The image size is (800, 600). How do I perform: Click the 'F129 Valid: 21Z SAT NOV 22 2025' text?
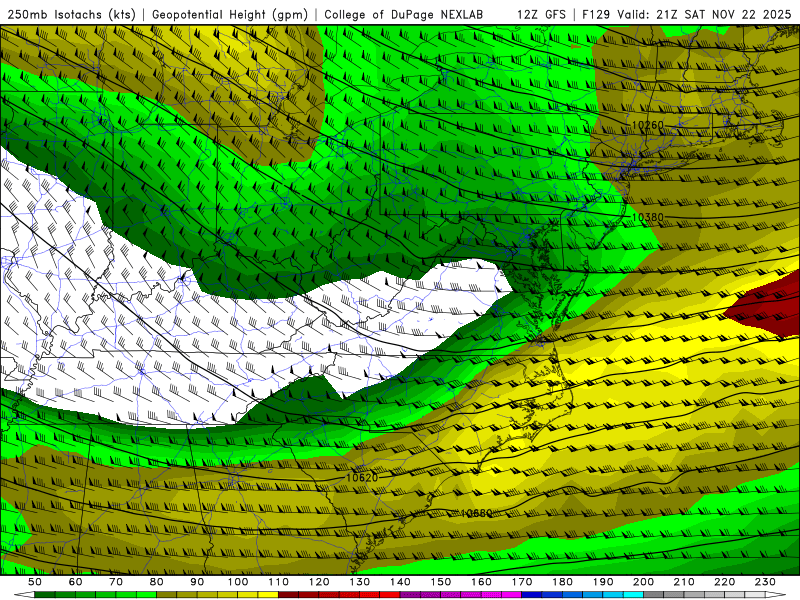tap(686, 14)
